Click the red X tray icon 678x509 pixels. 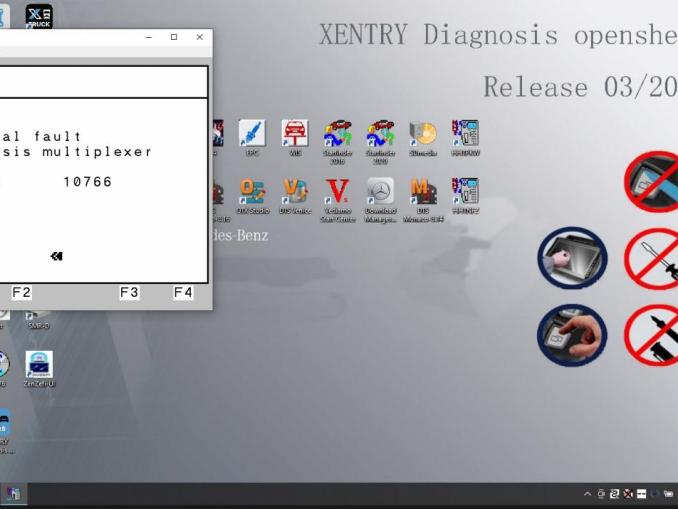[x=628, y=493]
